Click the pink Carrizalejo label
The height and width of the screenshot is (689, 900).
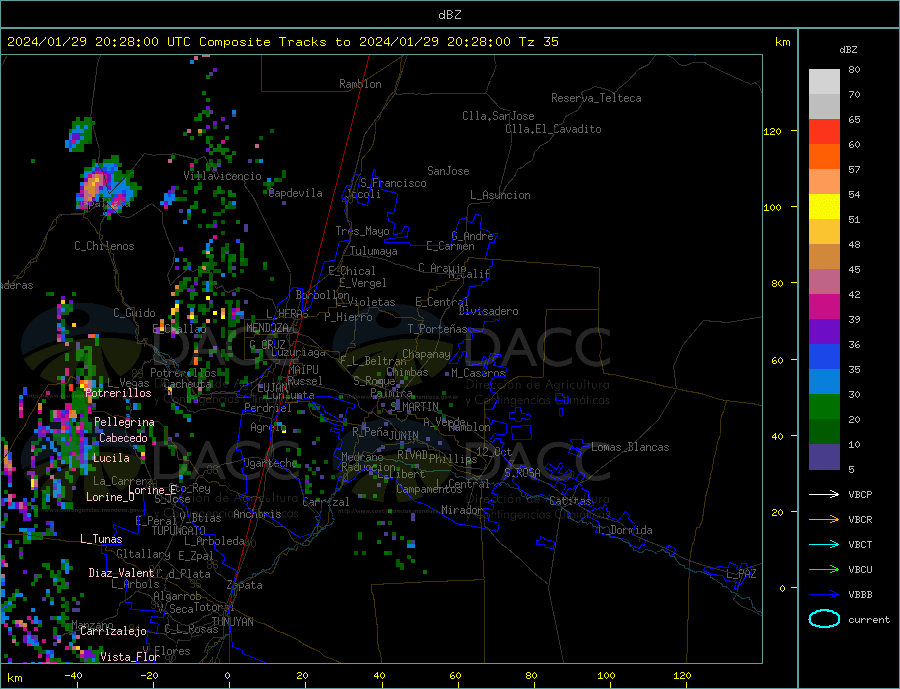[x=113, y=631]
